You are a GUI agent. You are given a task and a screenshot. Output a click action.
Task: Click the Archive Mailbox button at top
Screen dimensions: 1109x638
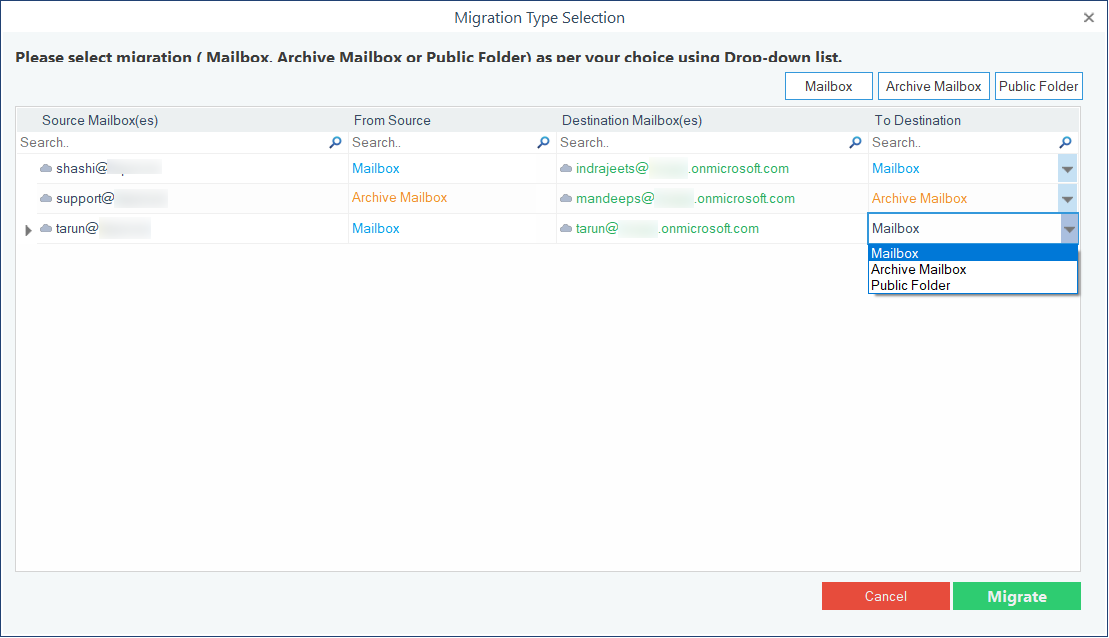click(x=933, y=86)
